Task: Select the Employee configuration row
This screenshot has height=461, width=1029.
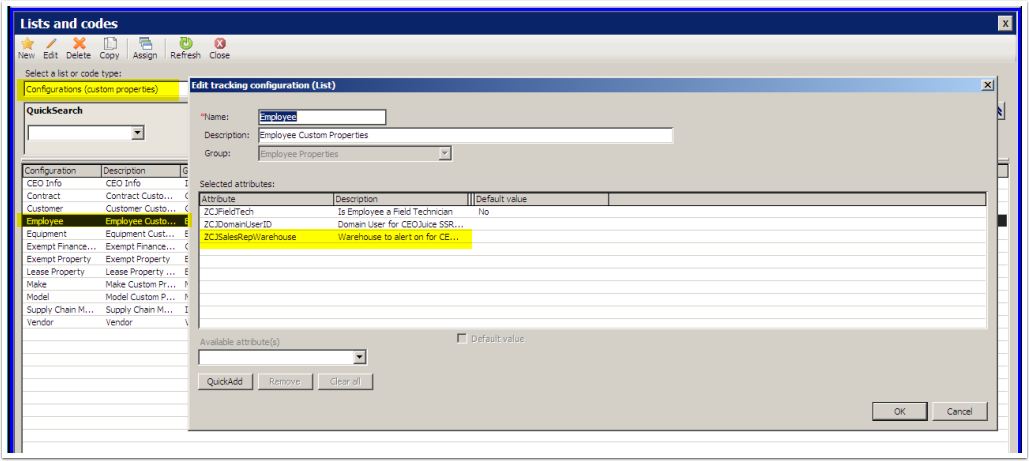Action: coord(106,221)
